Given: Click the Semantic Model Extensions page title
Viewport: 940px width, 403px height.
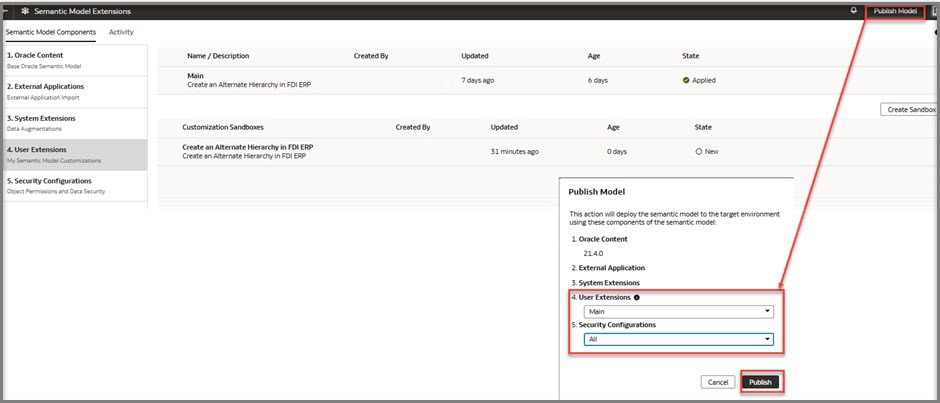Looking at the screenshot, I should pyautogui.click(x=82, y=11).
